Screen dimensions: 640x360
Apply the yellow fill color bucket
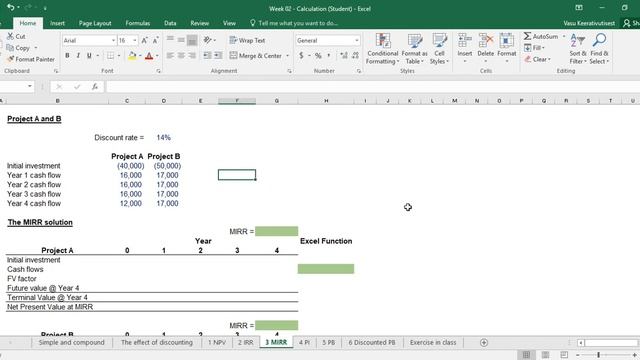click(x=132, y=56)
